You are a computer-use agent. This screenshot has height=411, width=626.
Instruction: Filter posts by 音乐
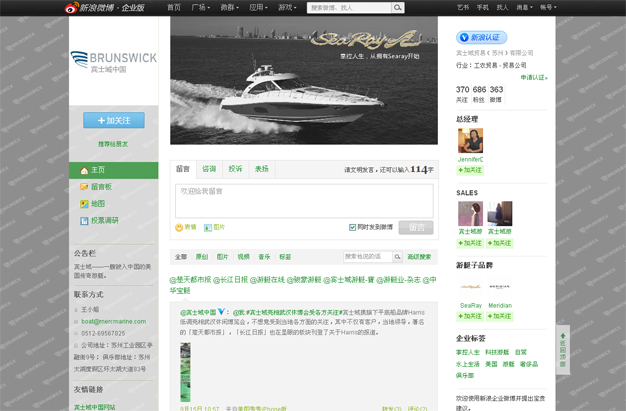tap(264, 257)
